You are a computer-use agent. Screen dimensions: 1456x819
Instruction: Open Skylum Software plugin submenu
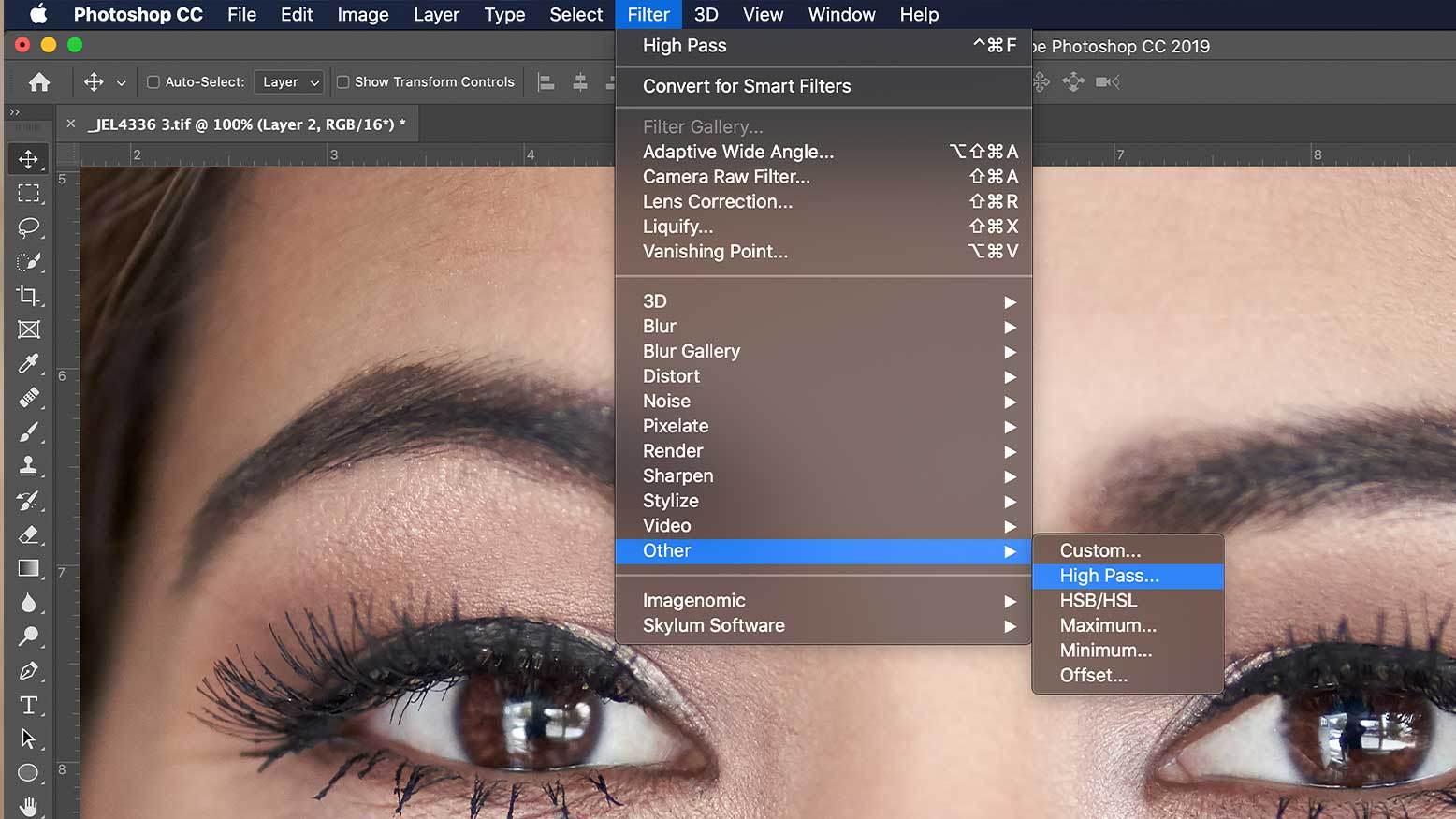click(823, 625)
